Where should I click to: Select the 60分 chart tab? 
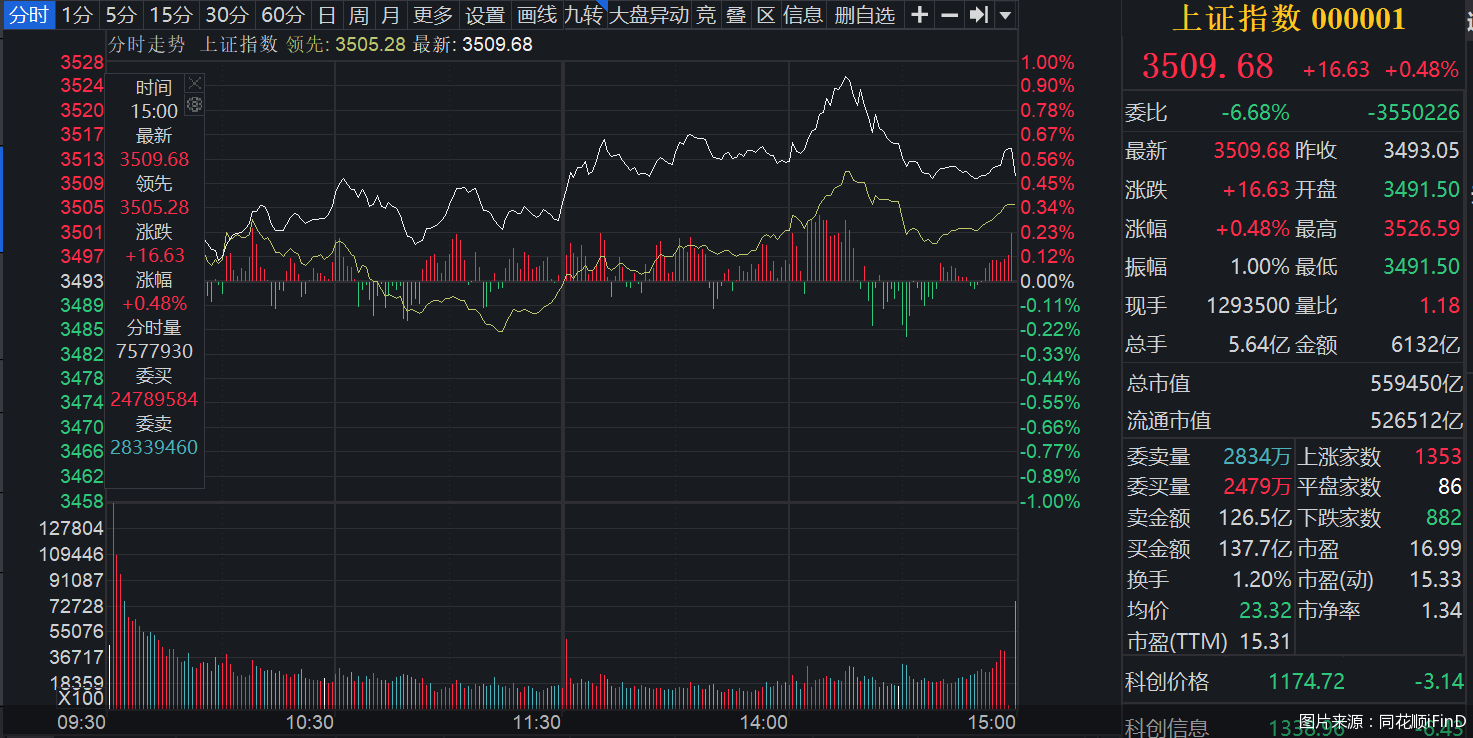[x=282, y=15]
